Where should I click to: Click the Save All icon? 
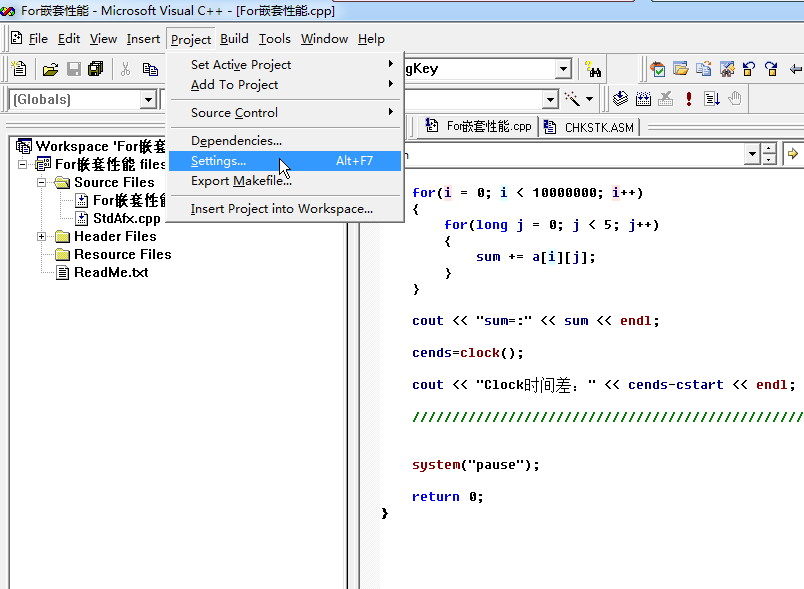click(x=96, y=69)
